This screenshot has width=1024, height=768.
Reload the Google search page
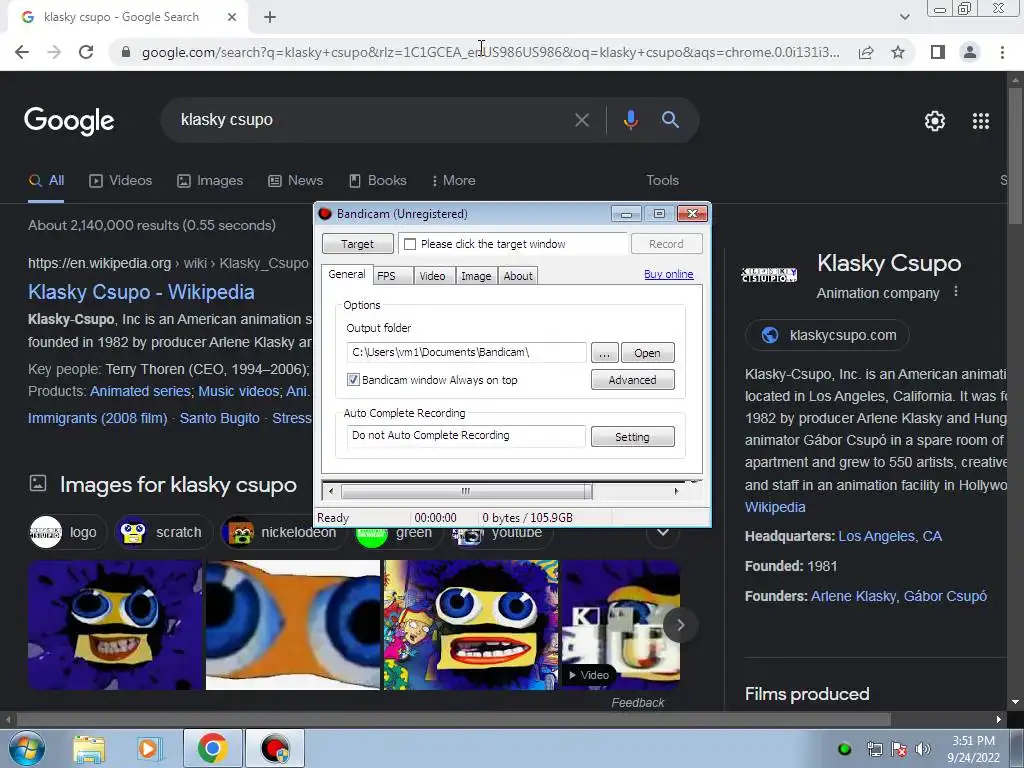[x=86, y=52]
